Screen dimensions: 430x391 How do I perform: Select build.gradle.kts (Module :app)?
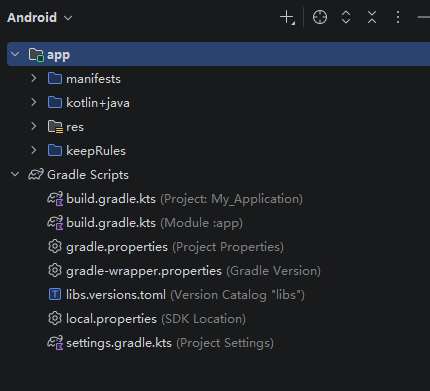tap(154, 223)
